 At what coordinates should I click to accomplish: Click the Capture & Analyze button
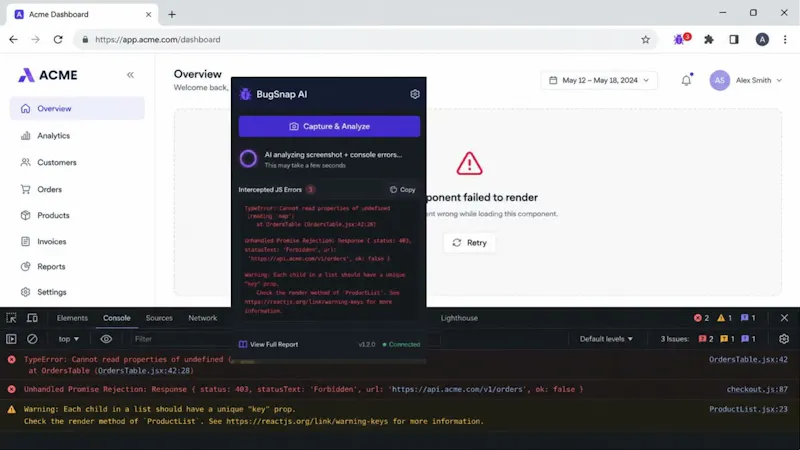[329, 126]
